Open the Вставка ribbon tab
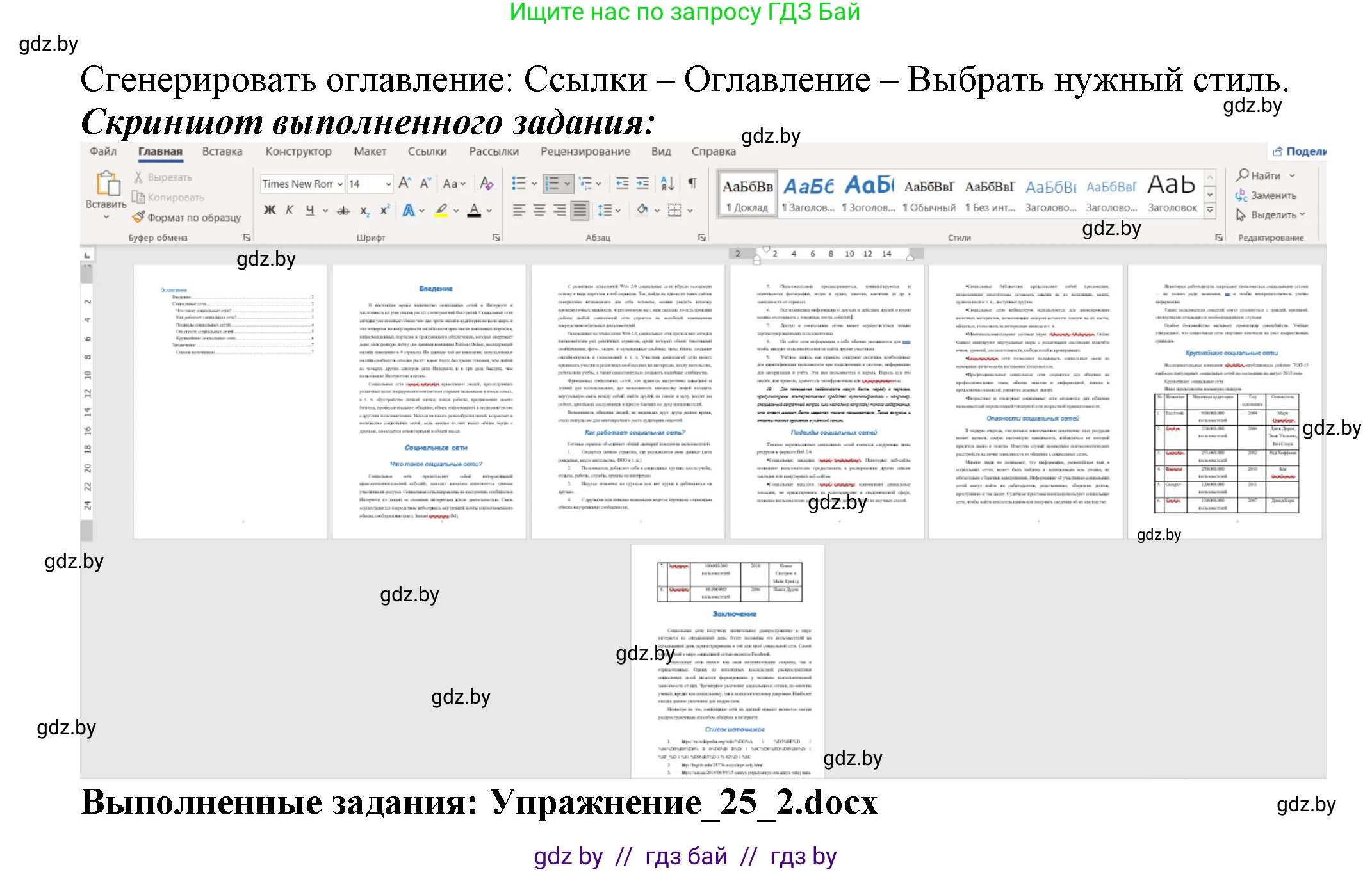 coord(222,152)
